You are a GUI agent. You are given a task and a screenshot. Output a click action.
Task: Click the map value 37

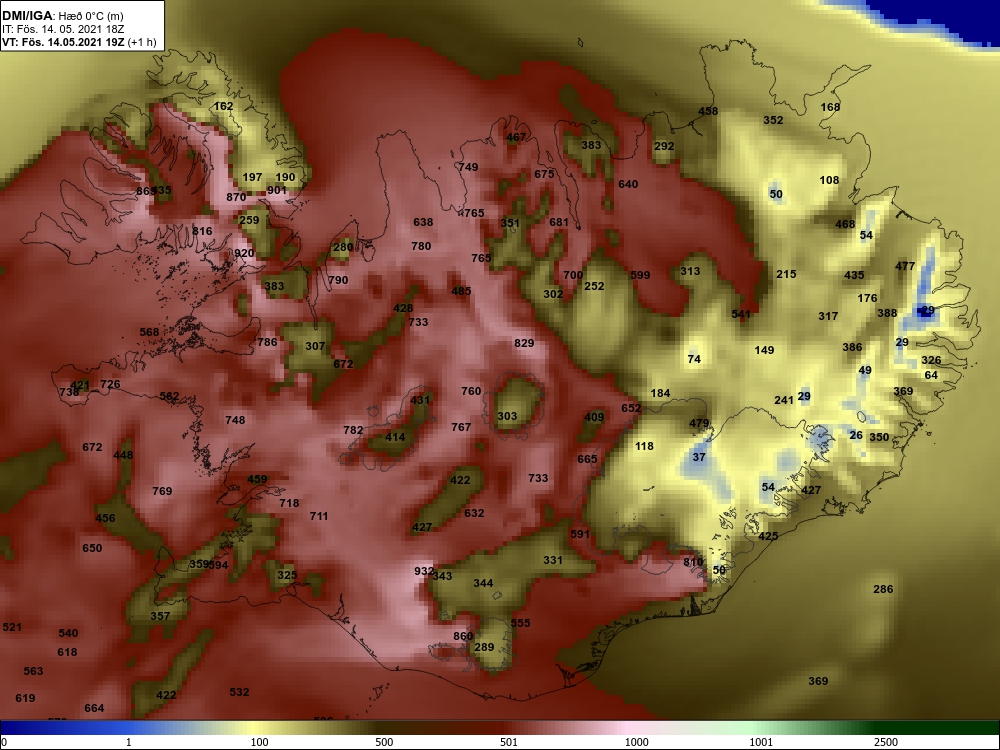[x=699, y=457]
